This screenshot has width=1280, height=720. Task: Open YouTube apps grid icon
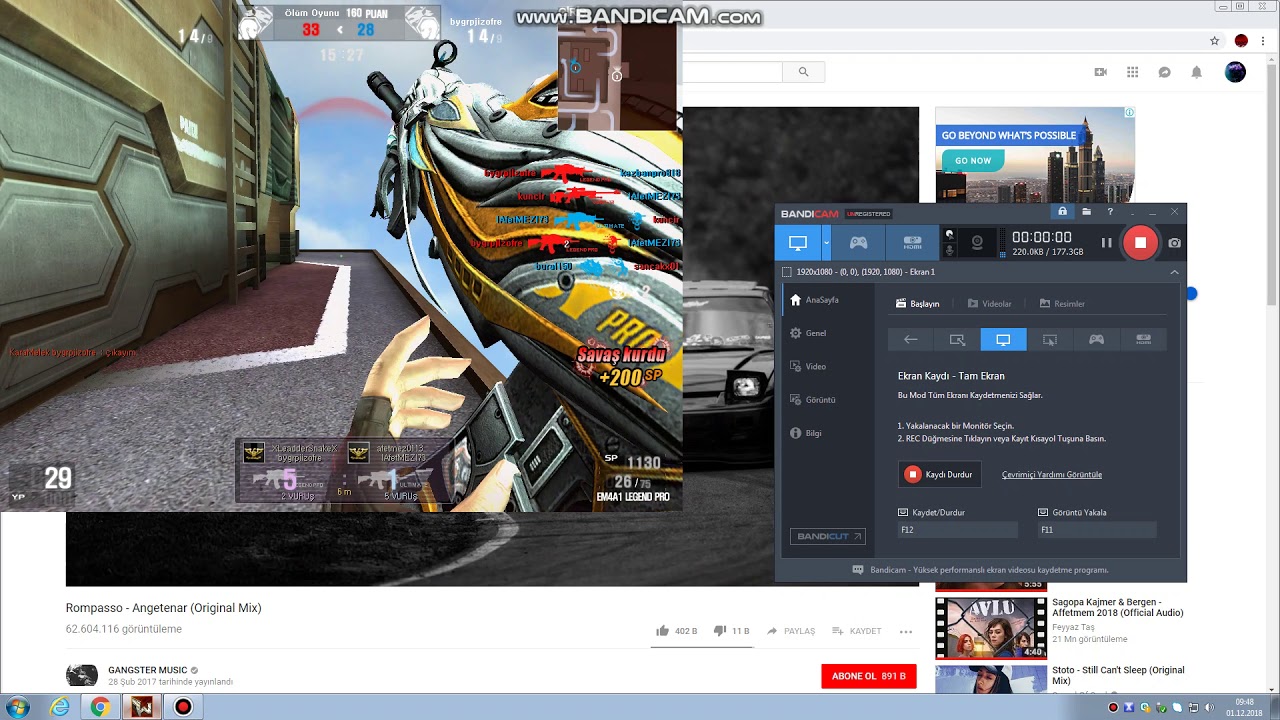tap(1133, 72)
